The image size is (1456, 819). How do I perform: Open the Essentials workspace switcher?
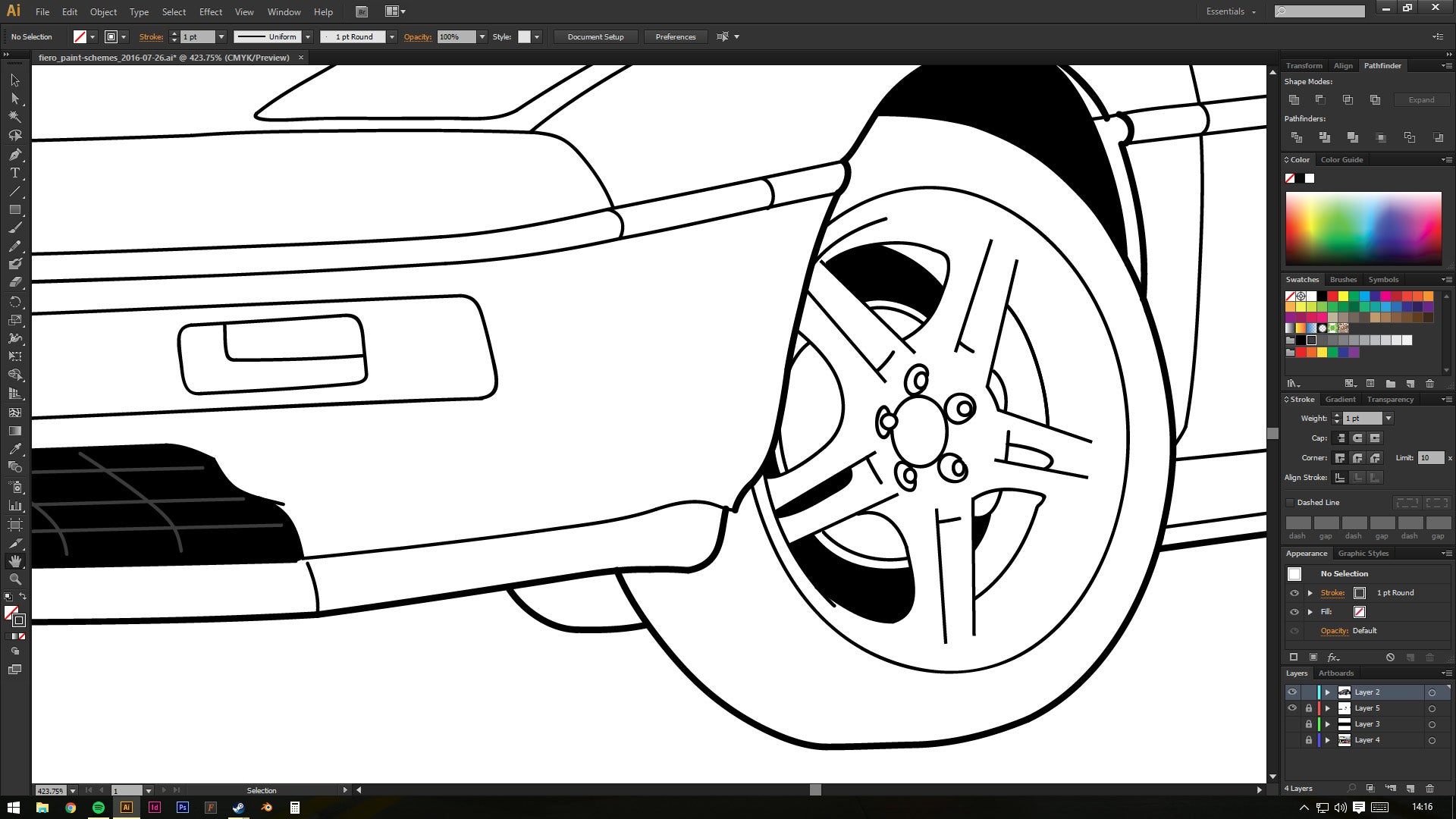1230,11
